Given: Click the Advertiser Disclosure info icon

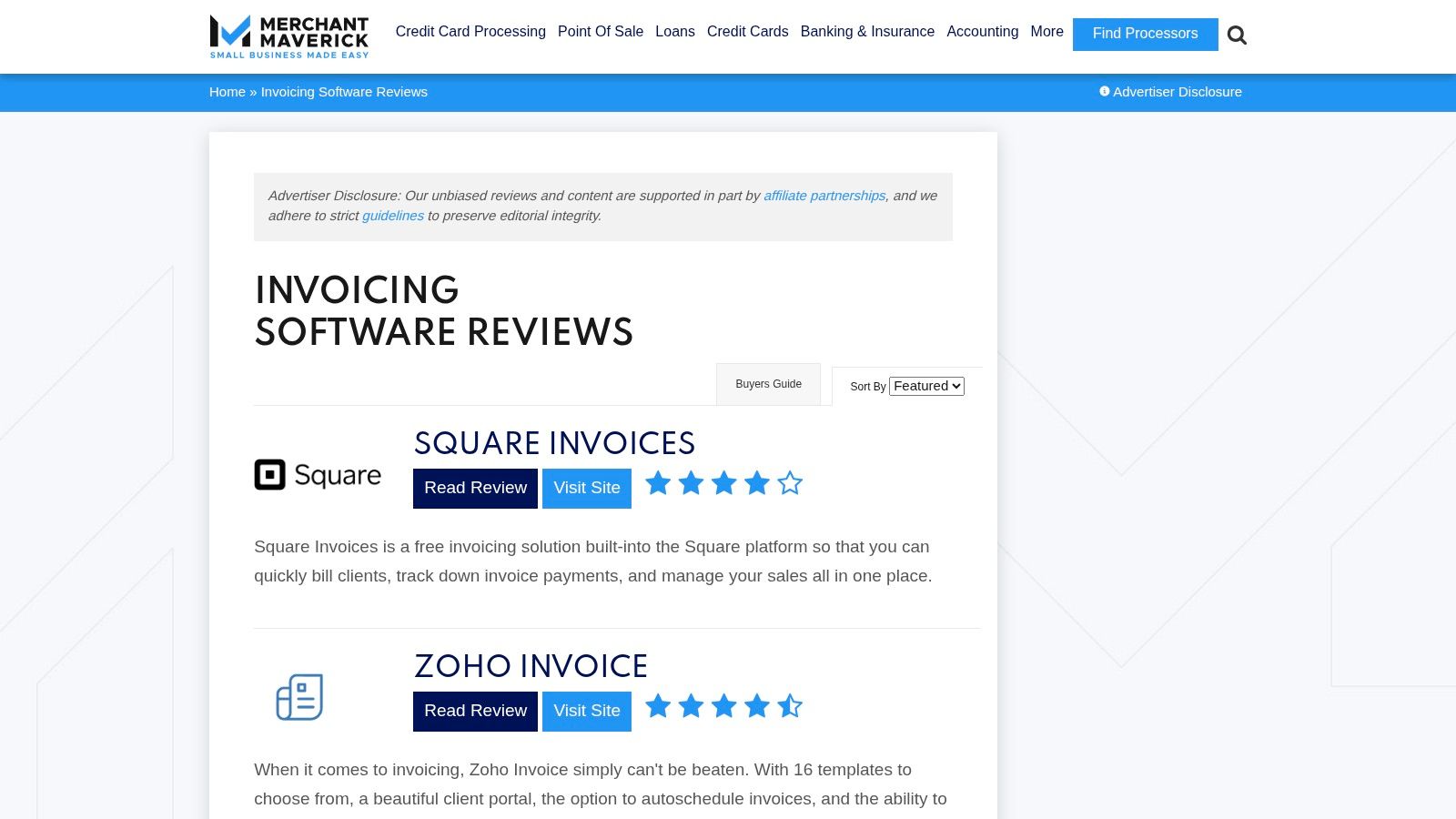Looking at the screenshot, I should coord(1105,91).
